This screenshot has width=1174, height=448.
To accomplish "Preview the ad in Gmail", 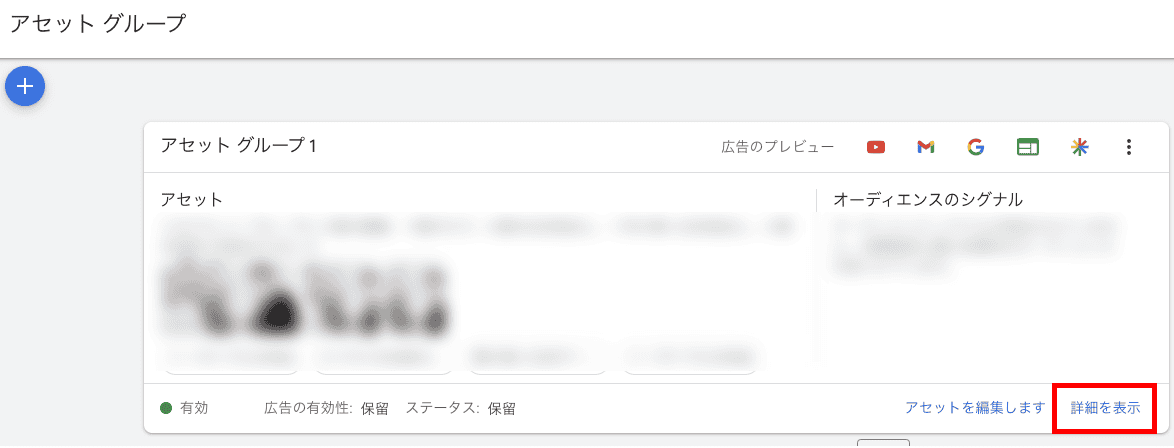I will tap(925, 148).
